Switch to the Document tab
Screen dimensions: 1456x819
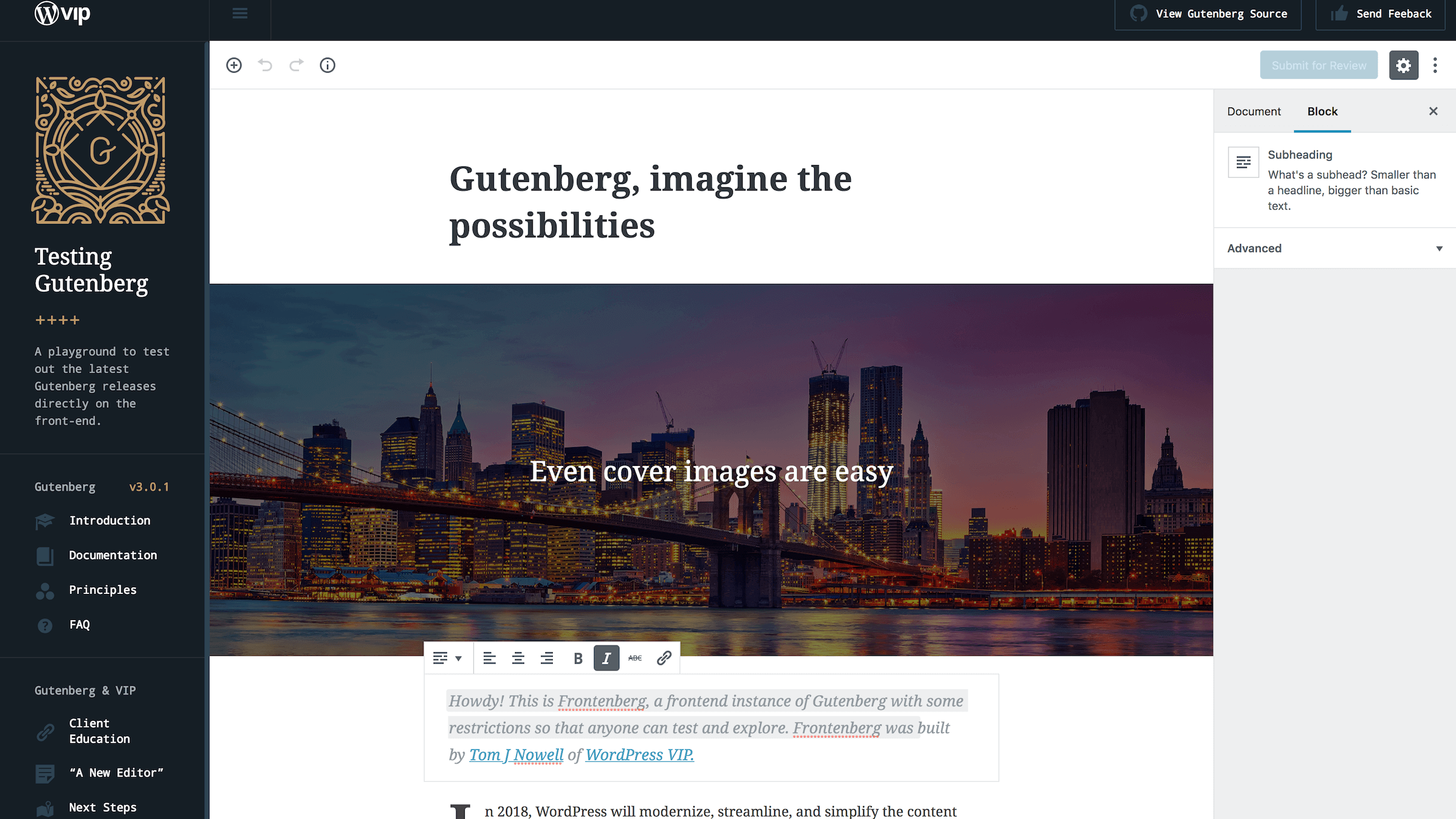(1254, 111)
